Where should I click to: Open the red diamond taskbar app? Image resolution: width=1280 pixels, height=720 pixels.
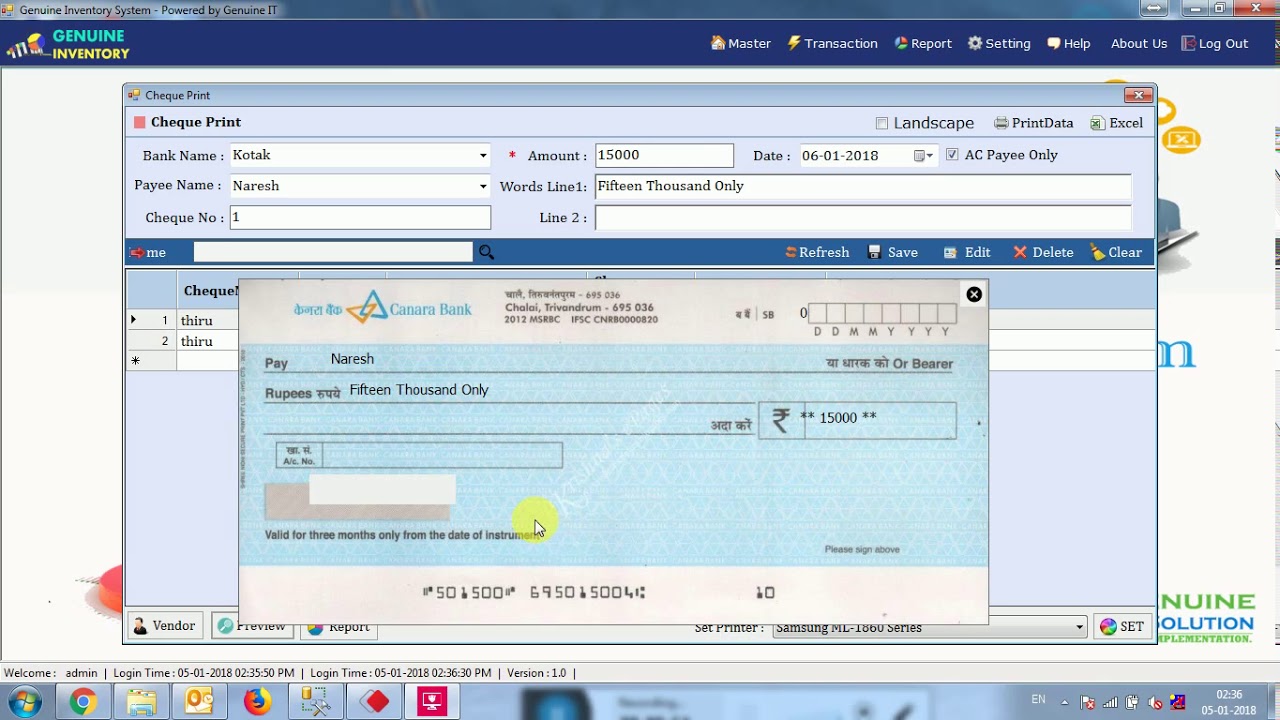click(376, 702)
